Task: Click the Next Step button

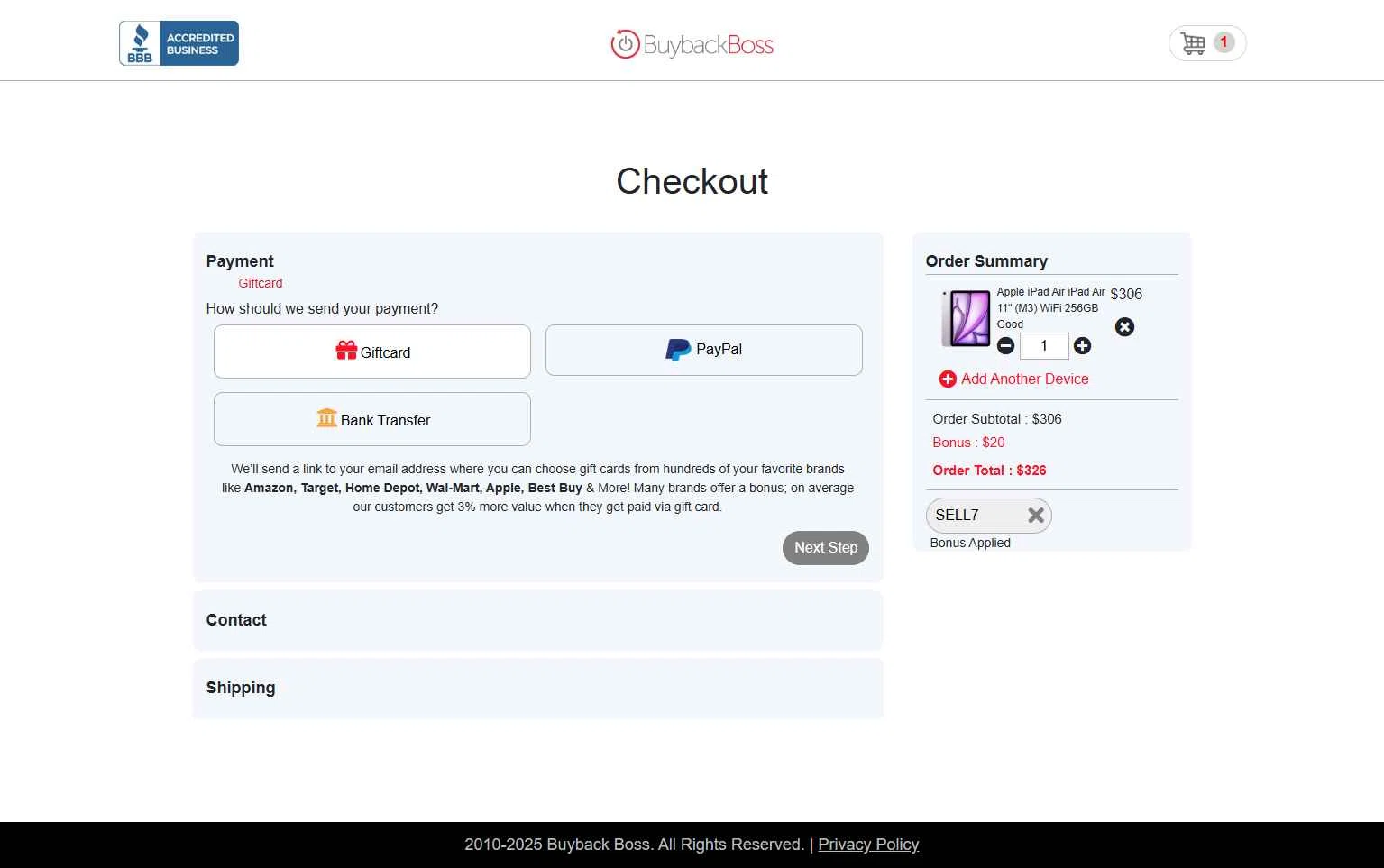Action: tap(826, 548)
